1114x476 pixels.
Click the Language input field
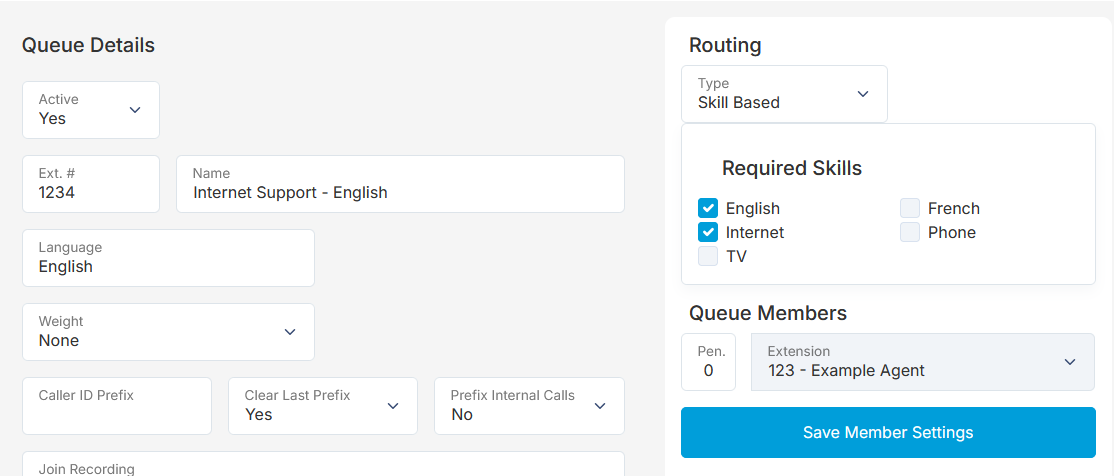(168, 258)
